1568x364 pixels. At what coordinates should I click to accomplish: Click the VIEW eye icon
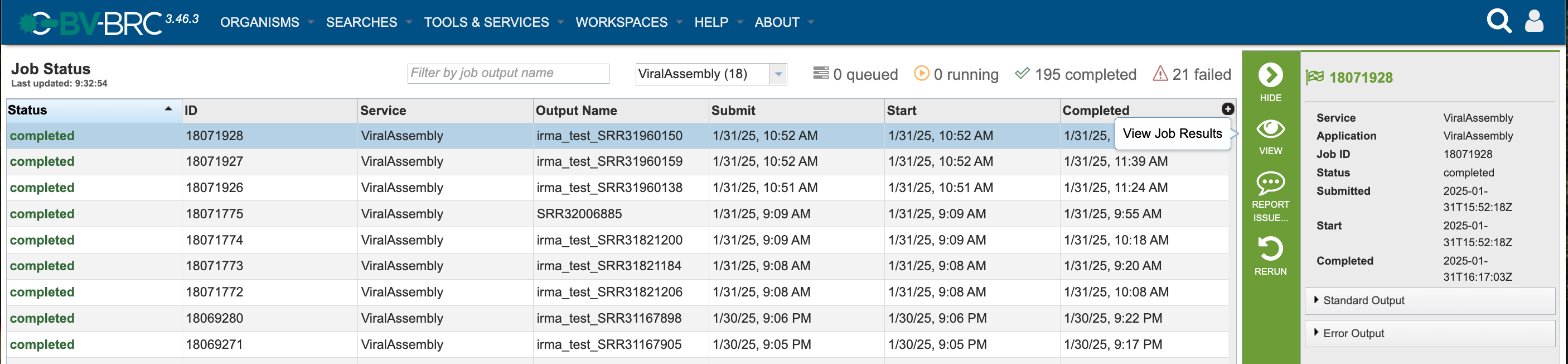pos(1270,128)
